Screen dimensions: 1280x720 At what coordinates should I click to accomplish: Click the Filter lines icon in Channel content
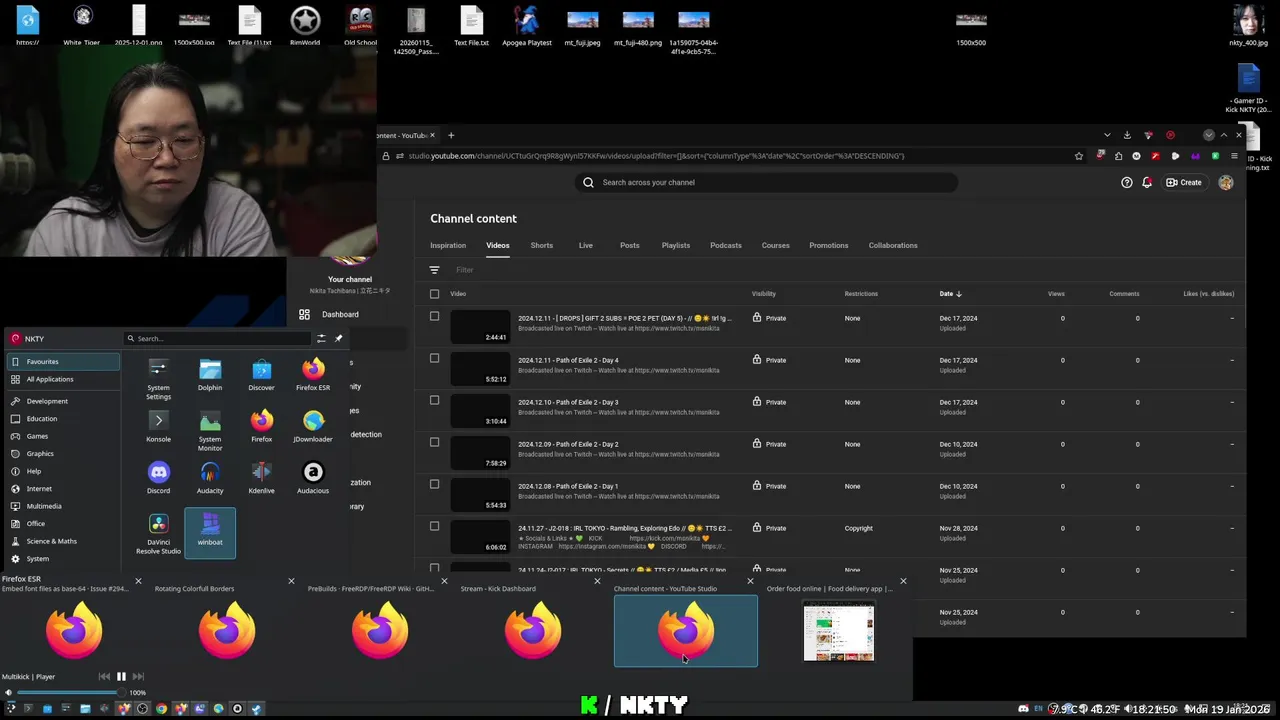434,270
